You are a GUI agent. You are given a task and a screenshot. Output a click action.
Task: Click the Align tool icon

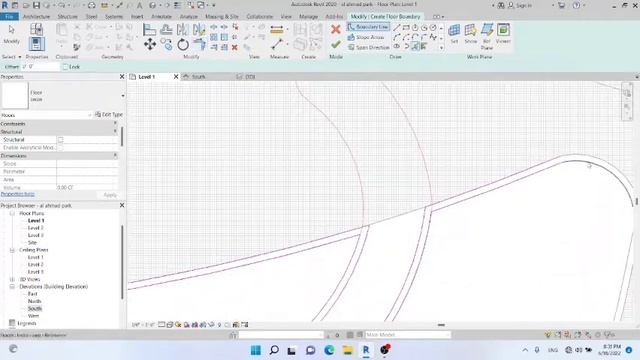(x=149, y=30)
